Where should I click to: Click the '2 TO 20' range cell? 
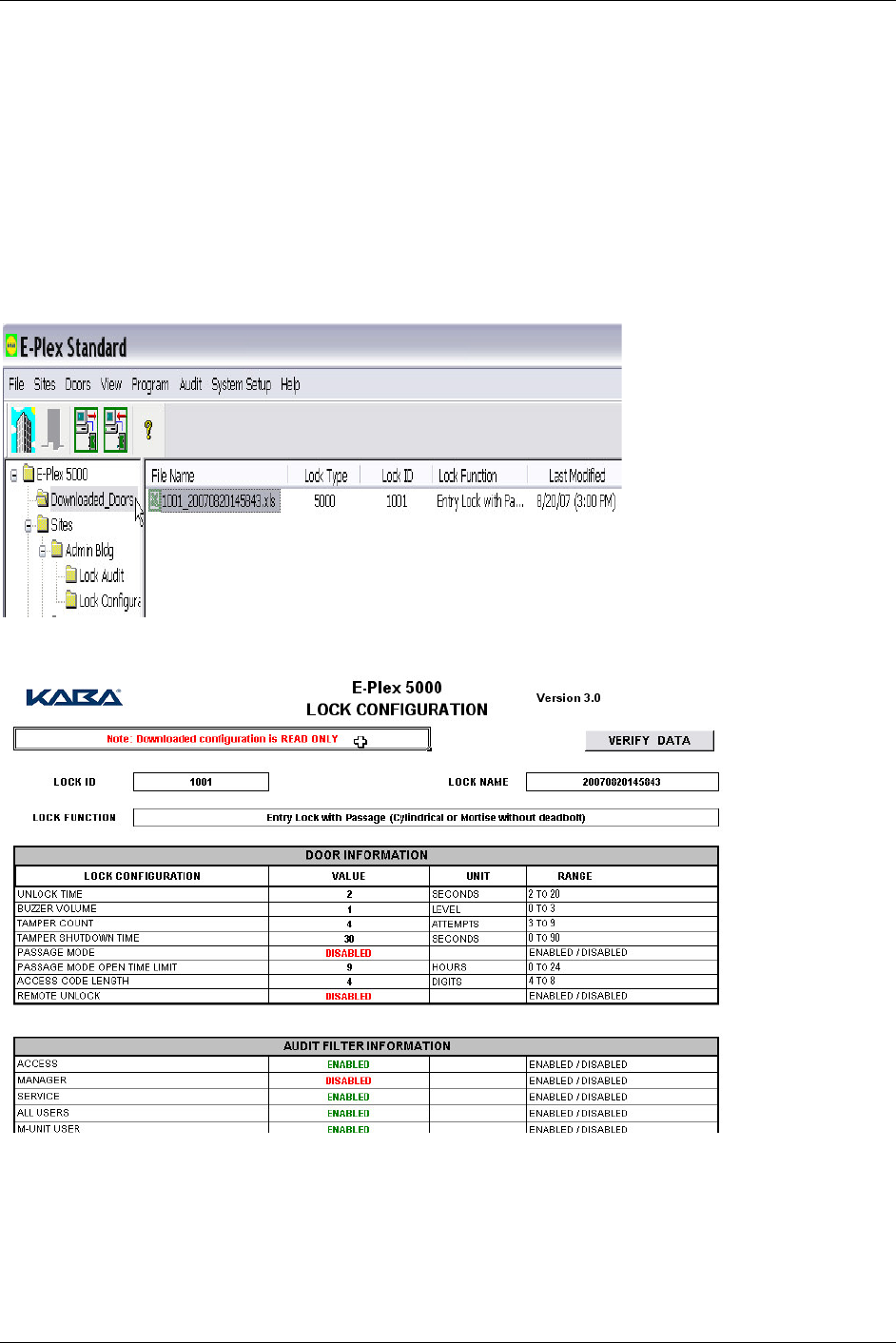[x=622, y=894]
